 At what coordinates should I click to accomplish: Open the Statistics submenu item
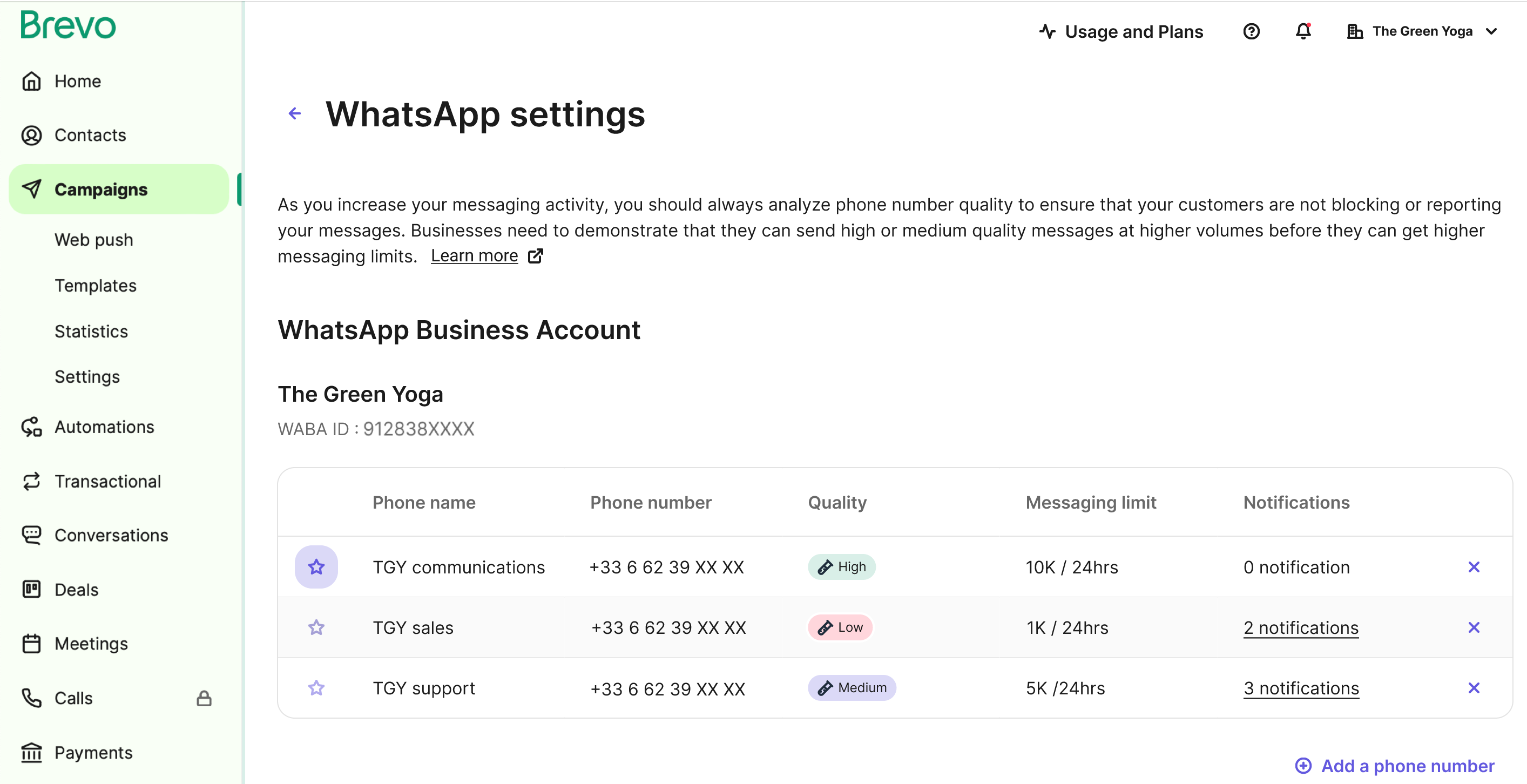[x=91, y=332]
